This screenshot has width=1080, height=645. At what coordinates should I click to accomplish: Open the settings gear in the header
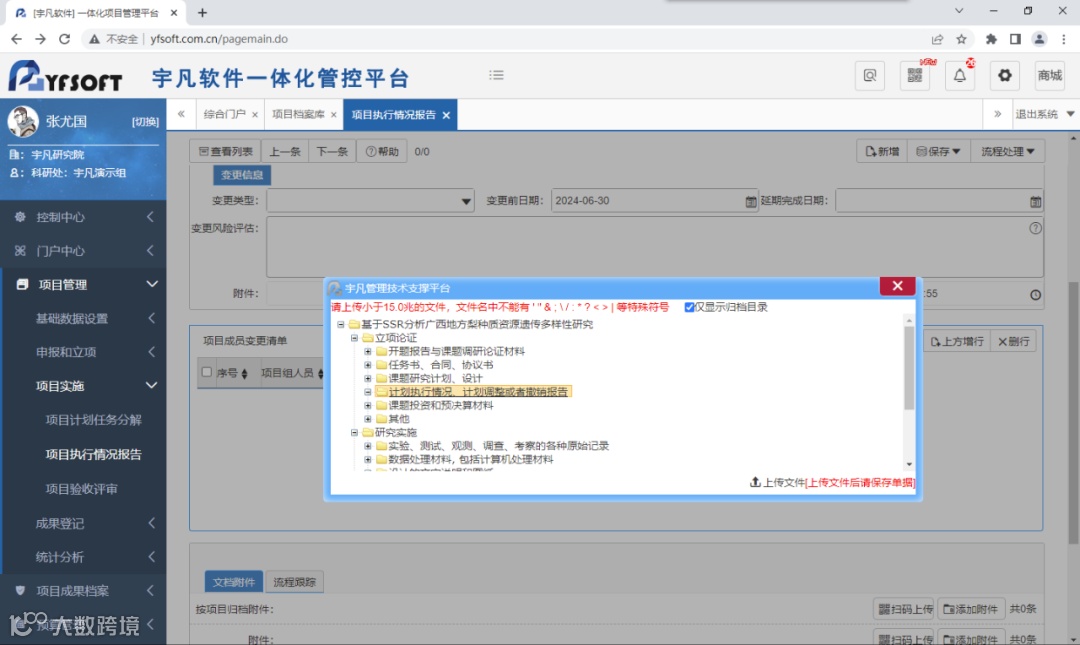pyautogui.click(x=1005, y=76)
